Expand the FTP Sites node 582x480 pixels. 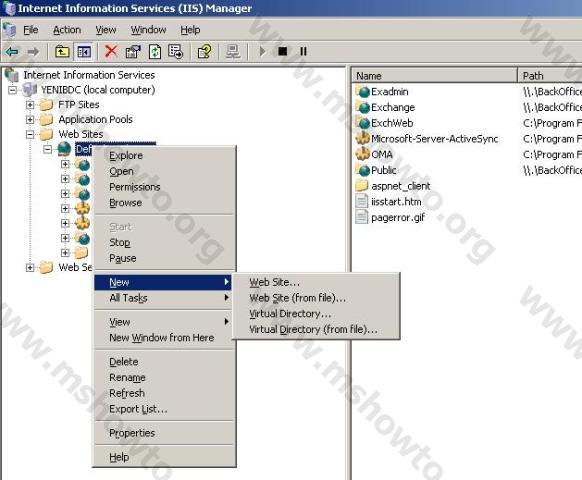(30, 105)
